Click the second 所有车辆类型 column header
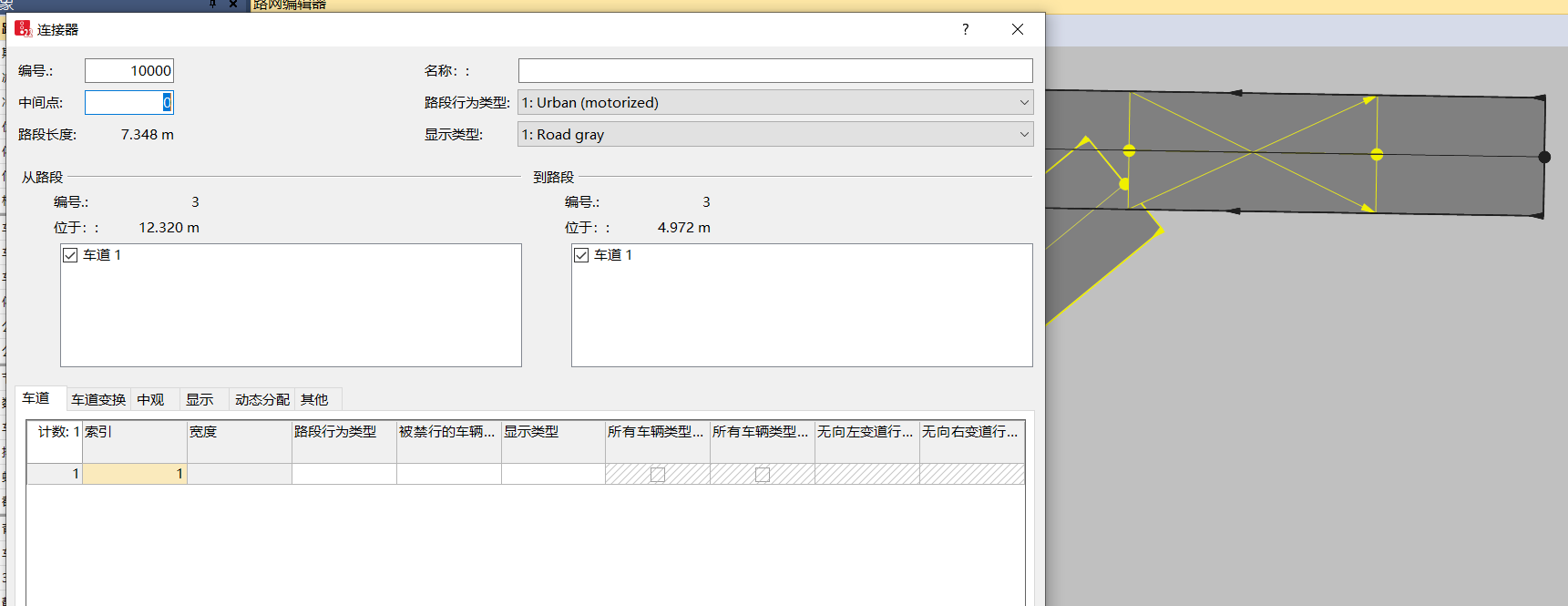The image size is (1568, 606). click(x=763, y=442)
